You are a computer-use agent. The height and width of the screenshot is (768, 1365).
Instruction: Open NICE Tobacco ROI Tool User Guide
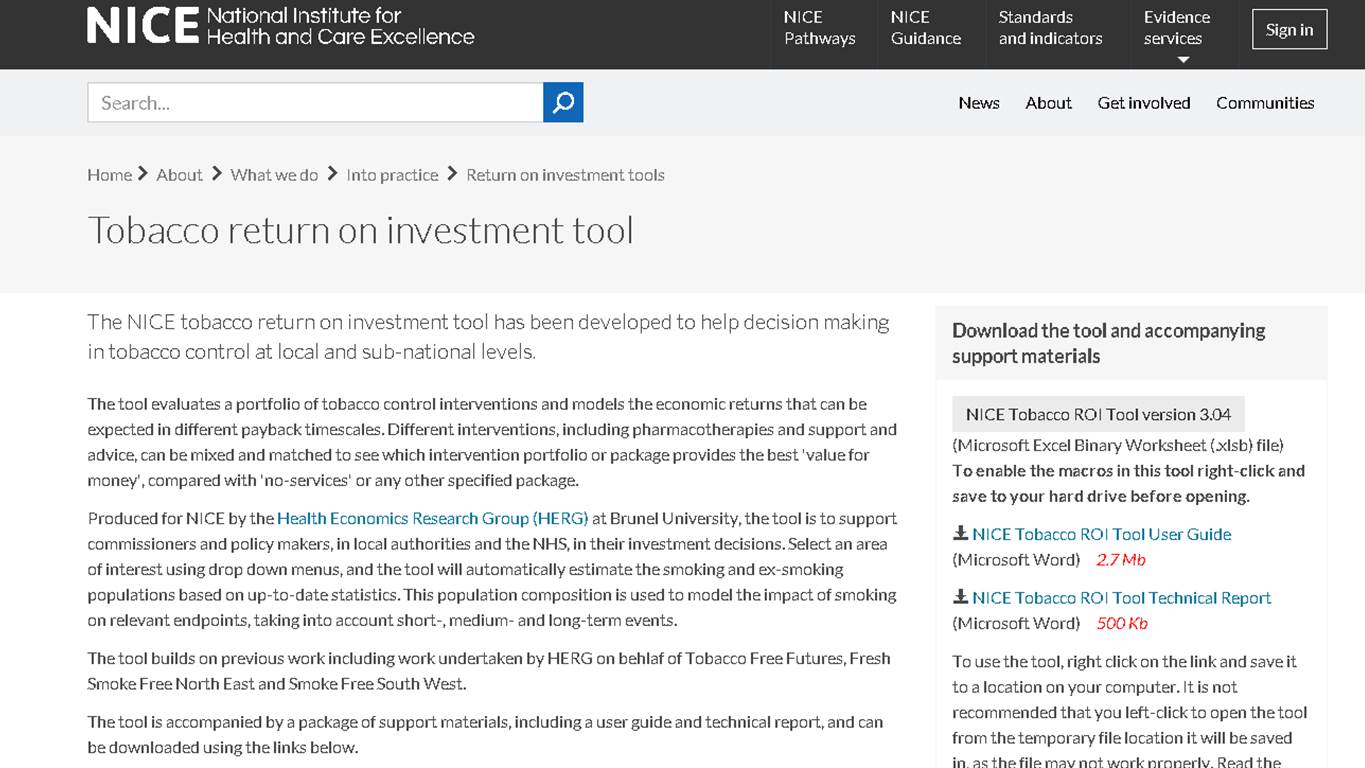pyautogui.click(x=1101, y=534)
